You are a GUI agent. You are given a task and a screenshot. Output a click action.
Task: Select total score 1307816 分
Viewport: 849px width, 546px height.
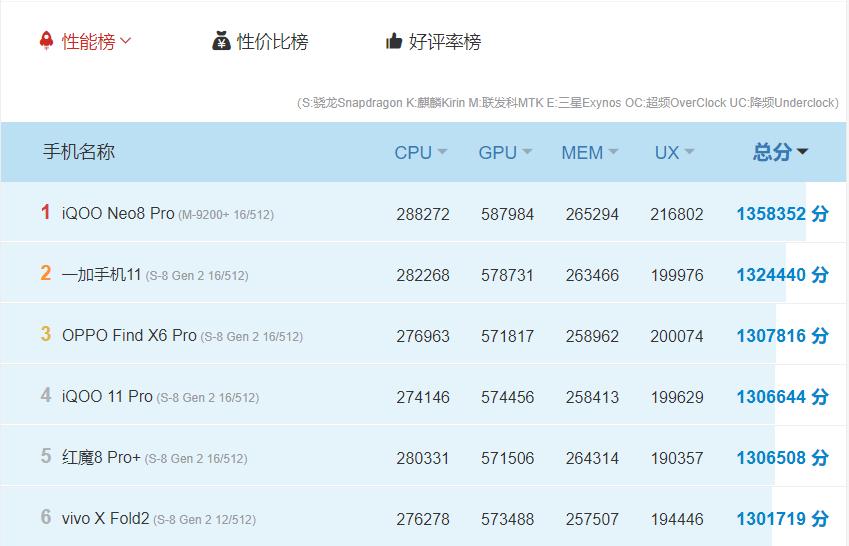pos(782,336)
